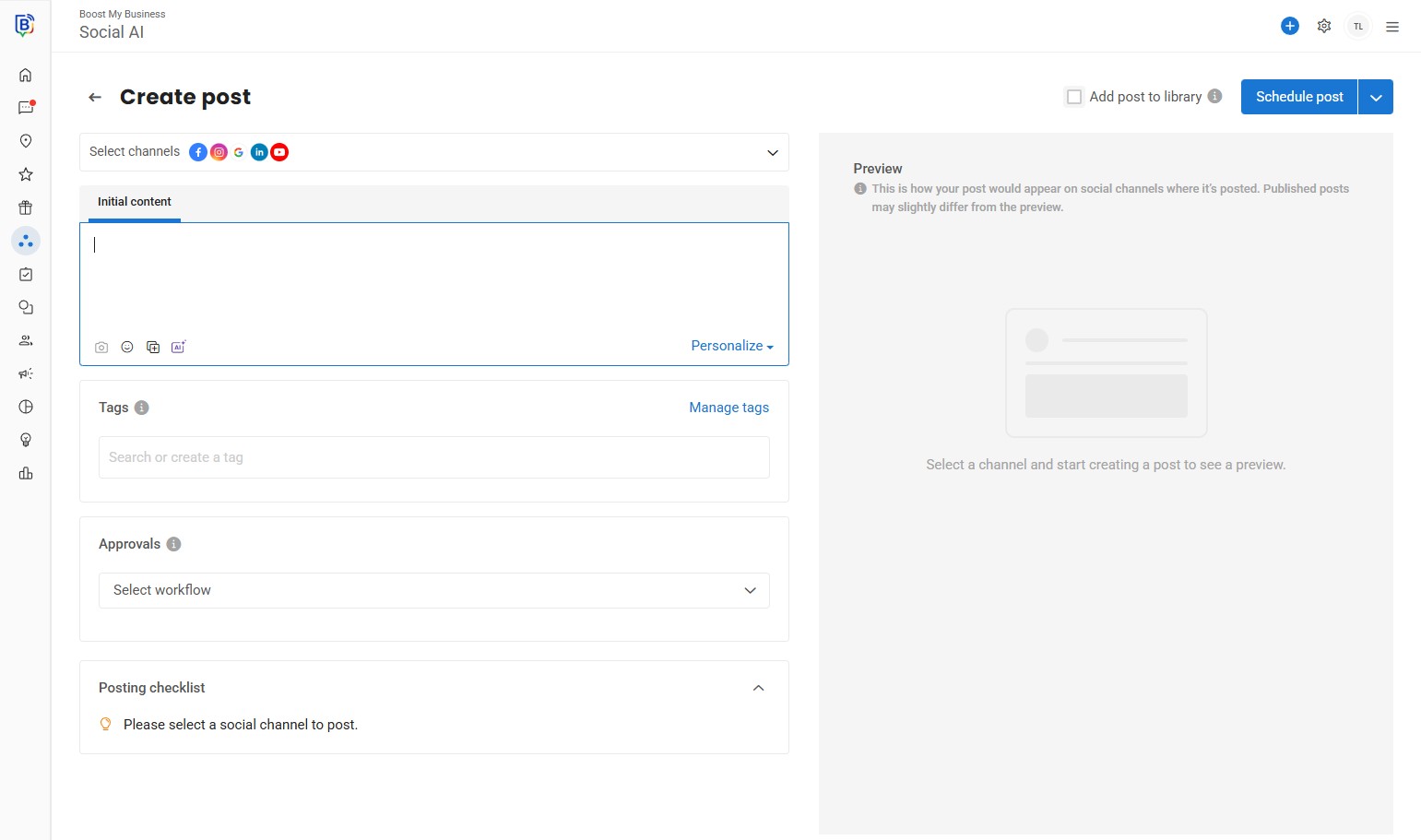Open the inbox messages icon with red dot

coord(26,108)
